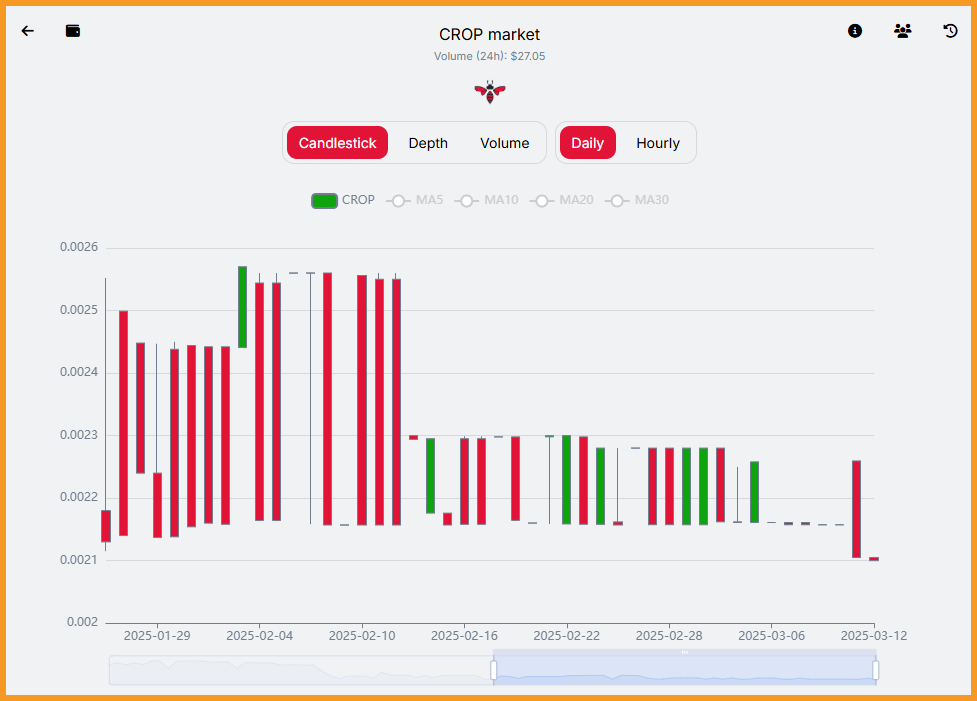Click the Volume (24h): $27.05 text

489,56
